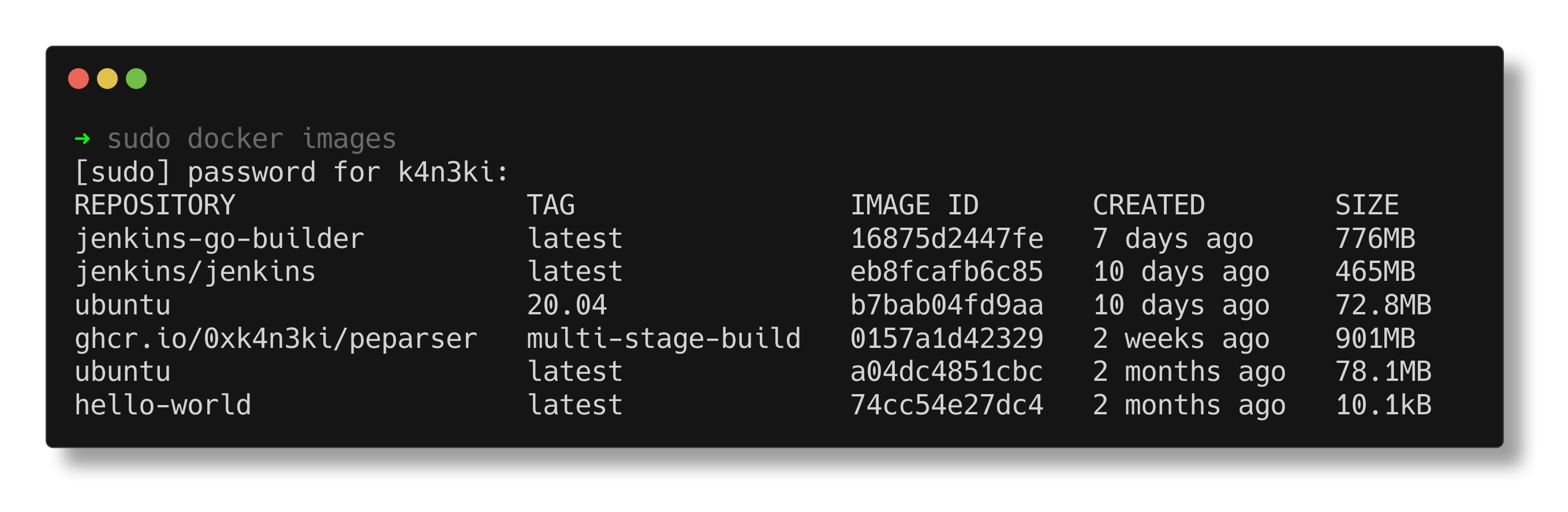Click the multi-stage-build tag
1568x512 pixels.
(663, 339)
